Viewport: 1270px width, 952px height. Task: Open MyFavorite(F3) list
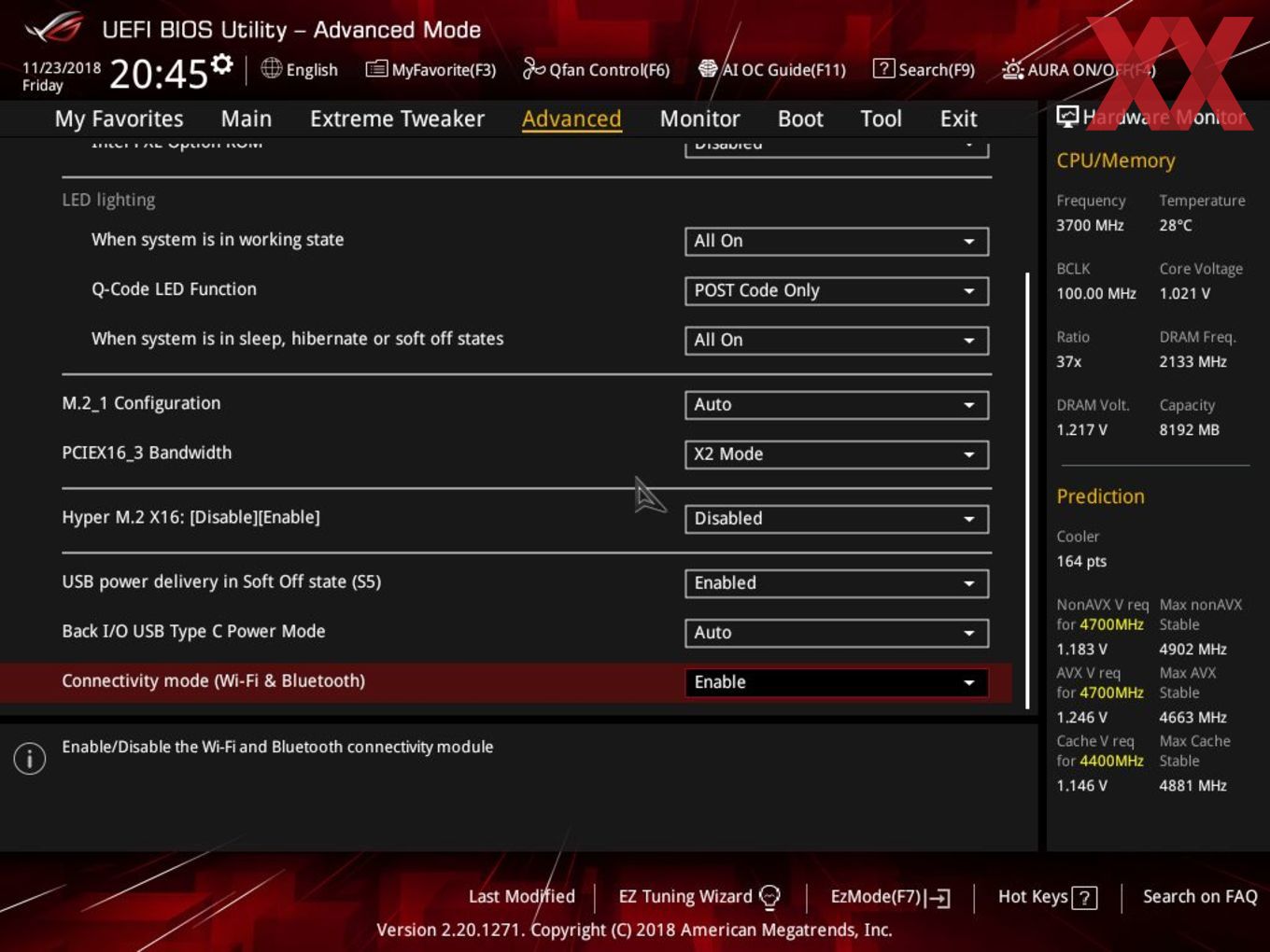point(430,69)
